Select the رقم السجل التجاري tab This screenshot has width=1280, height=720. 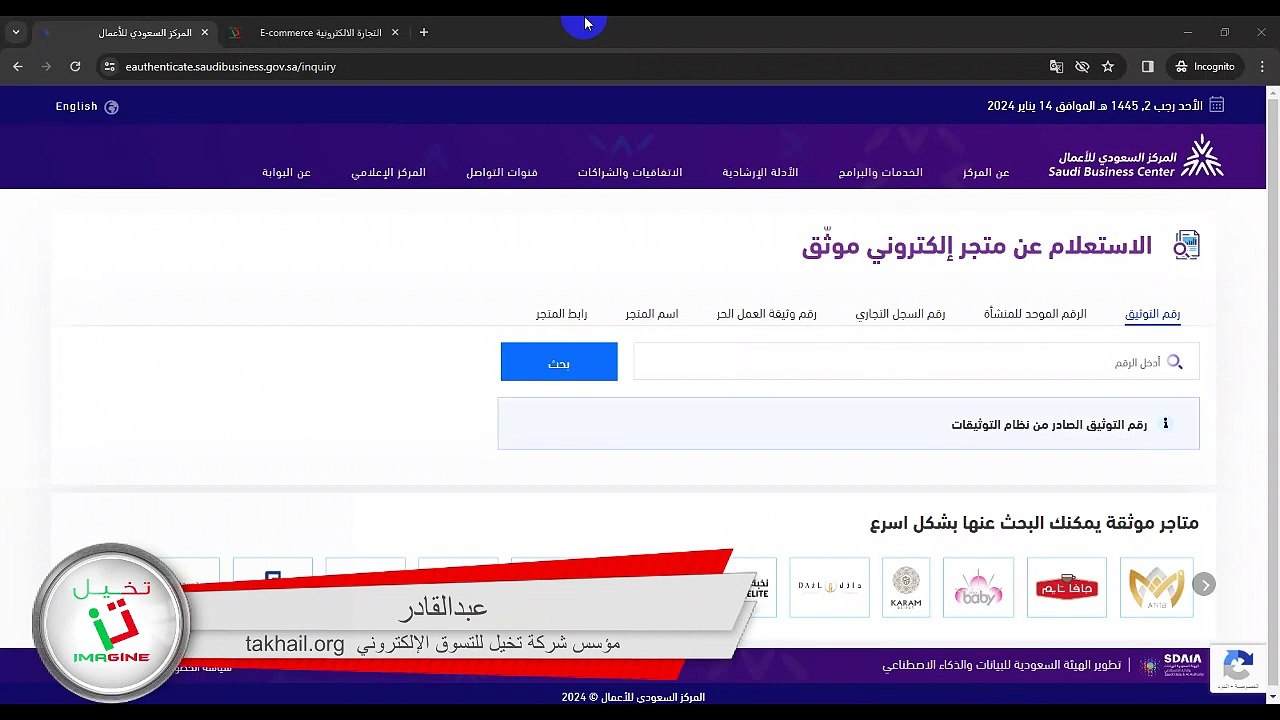point(900,314)
